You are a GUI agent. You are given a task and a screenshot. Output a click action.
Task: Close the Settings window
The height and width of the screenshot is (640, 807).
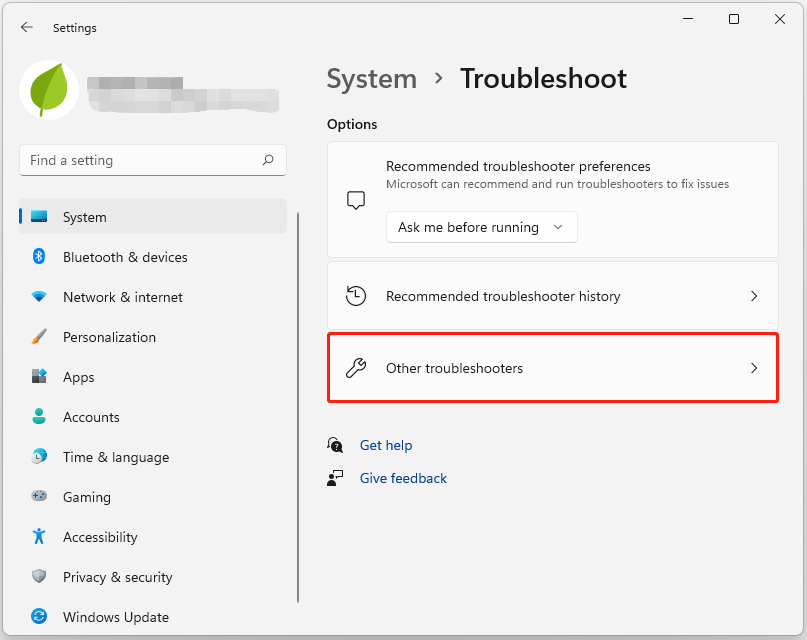780,19
